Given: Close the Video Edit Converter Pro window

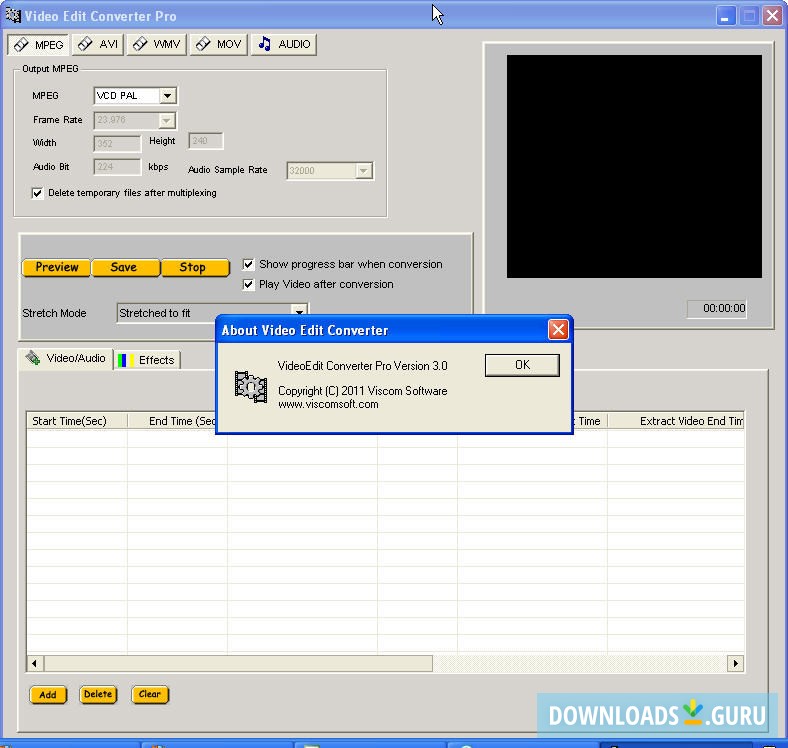Looking at the screenshot, I should pyautogui.click(x=772, y=16).
